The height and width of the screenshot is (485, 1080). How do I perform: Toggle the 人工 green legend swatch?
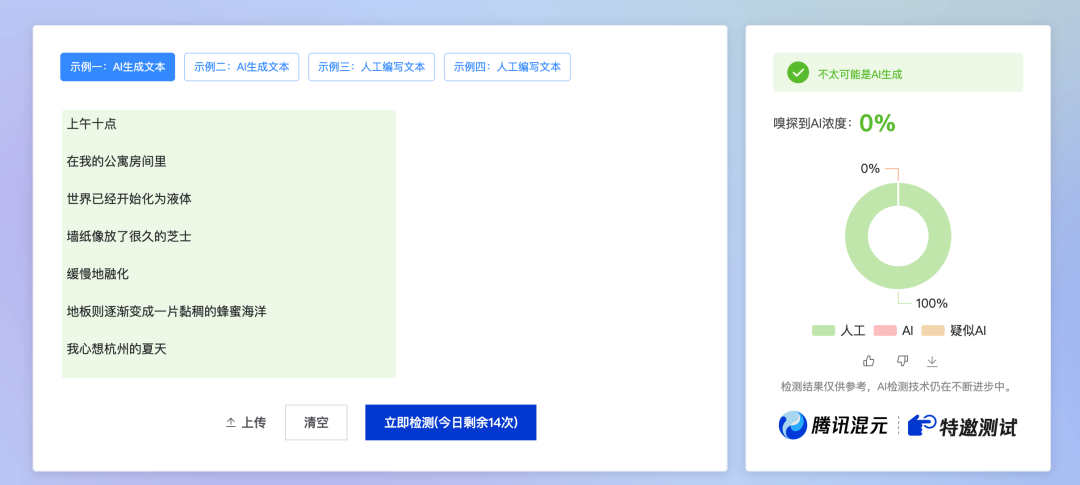824,331
